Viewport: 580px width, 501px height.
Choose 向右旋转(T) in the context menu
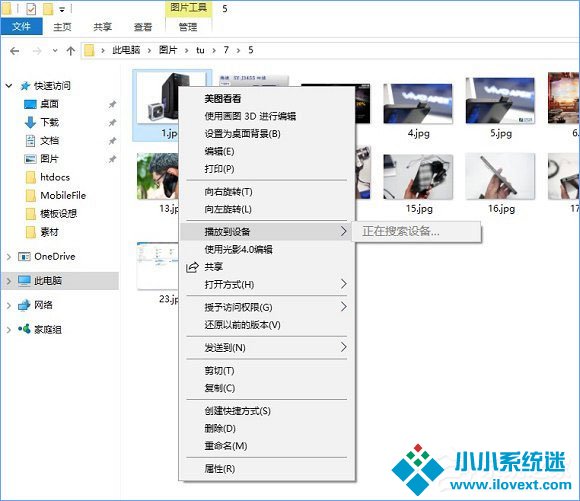(266, 192)
